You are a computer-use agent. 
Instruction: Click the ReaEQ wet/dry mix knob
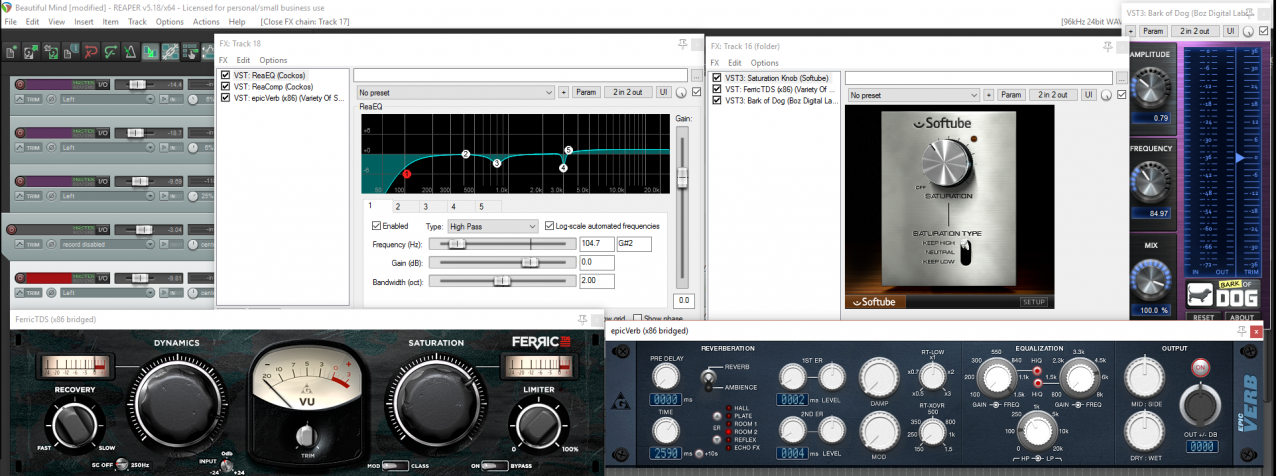pyautogui.click(x=681, y=93)
